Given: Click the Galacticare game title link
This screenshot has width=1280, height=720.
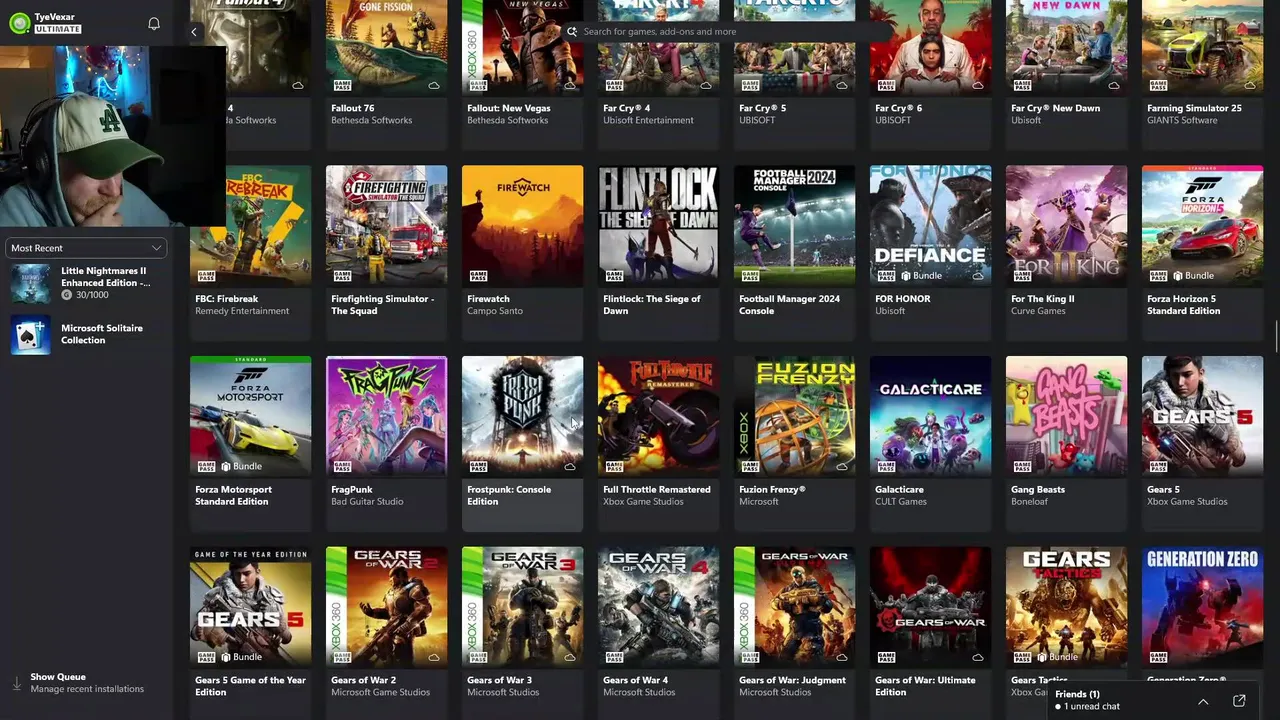Looking at the screenshot, I should pos(899,490).
